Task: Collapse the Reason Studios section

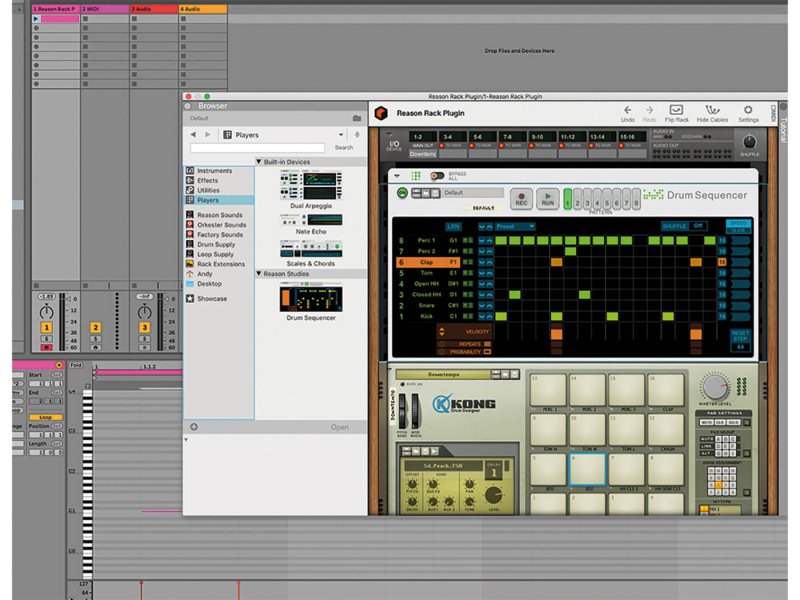Action: (259, 274)
